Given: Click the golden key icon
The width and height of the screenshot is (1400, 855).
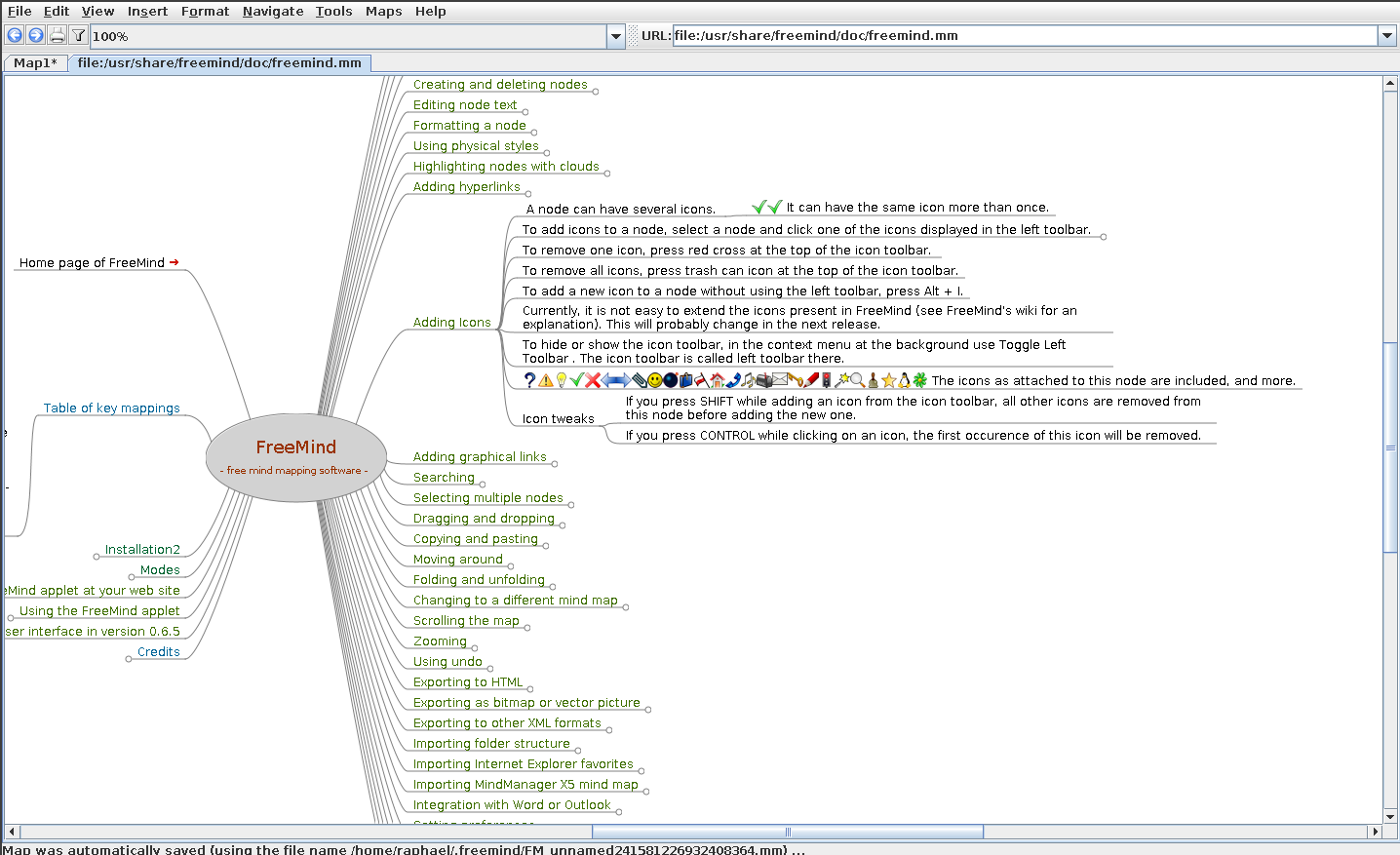Looking at the screenshot, I should (796, 380).
